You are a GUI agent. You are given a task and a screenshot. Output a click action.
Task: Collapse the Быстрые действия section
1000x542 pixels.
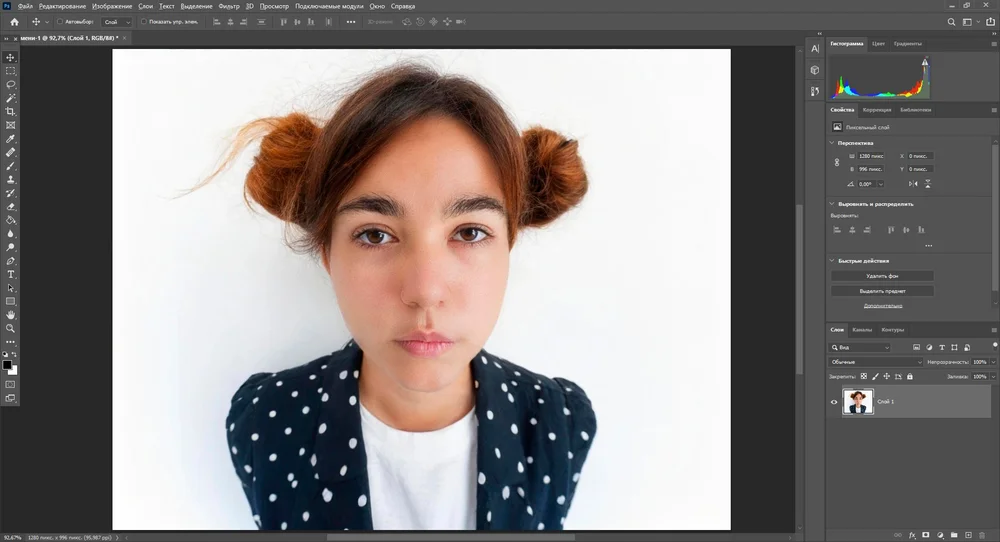point(832,261)
